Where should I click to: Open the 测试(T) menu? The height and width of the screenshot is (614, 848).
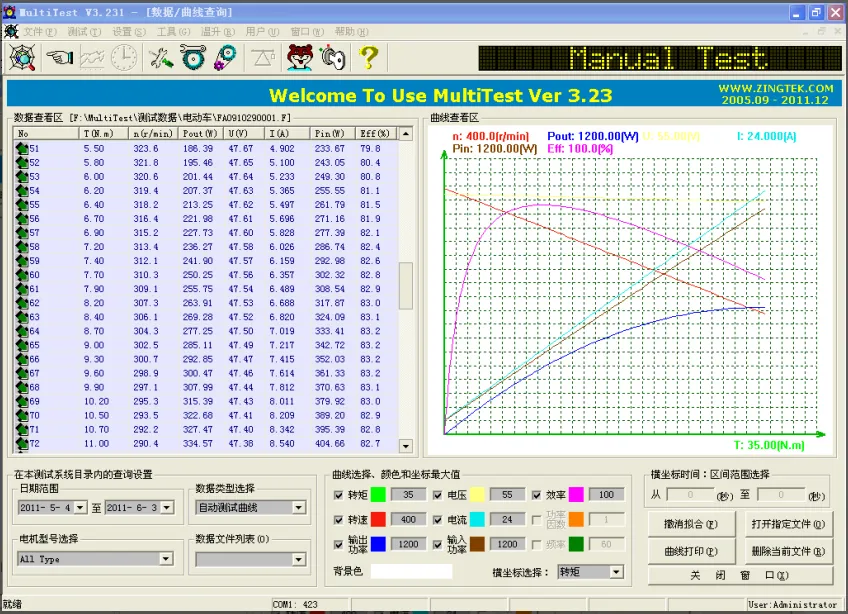(x=84, y=32)
